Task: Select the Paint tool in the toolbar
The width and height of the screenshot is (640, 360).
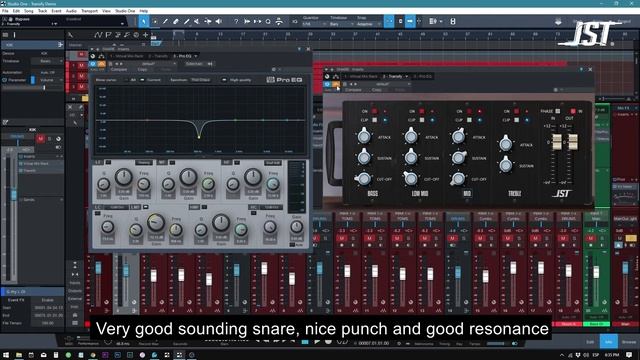Action: (x=187, y=21)
